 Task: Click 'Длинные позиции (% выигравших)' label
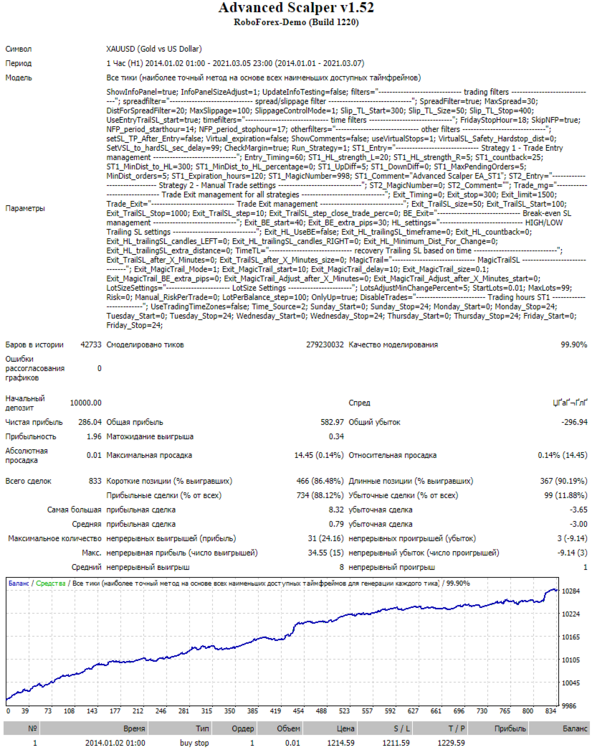[411, 481]
